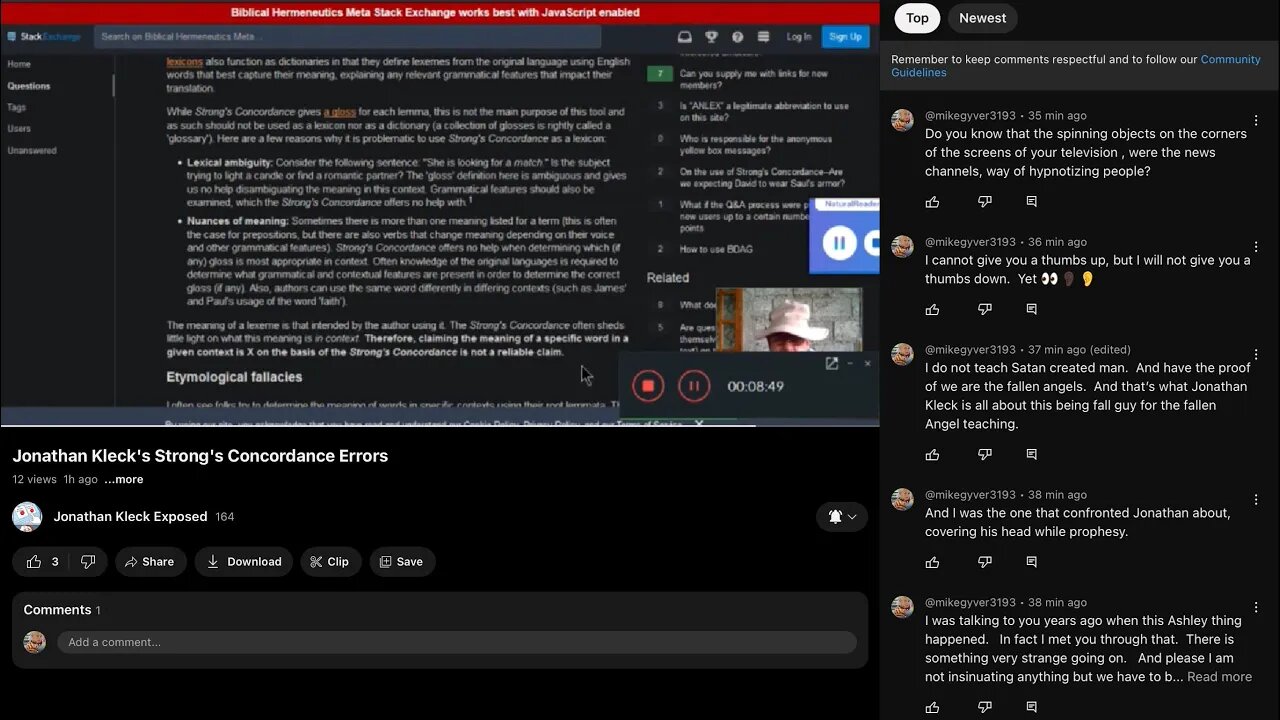This screenshot has width=1280, height=720.
Task: Reply to the 'cannot give you a thumbs up' comment
Action: 1032,310
